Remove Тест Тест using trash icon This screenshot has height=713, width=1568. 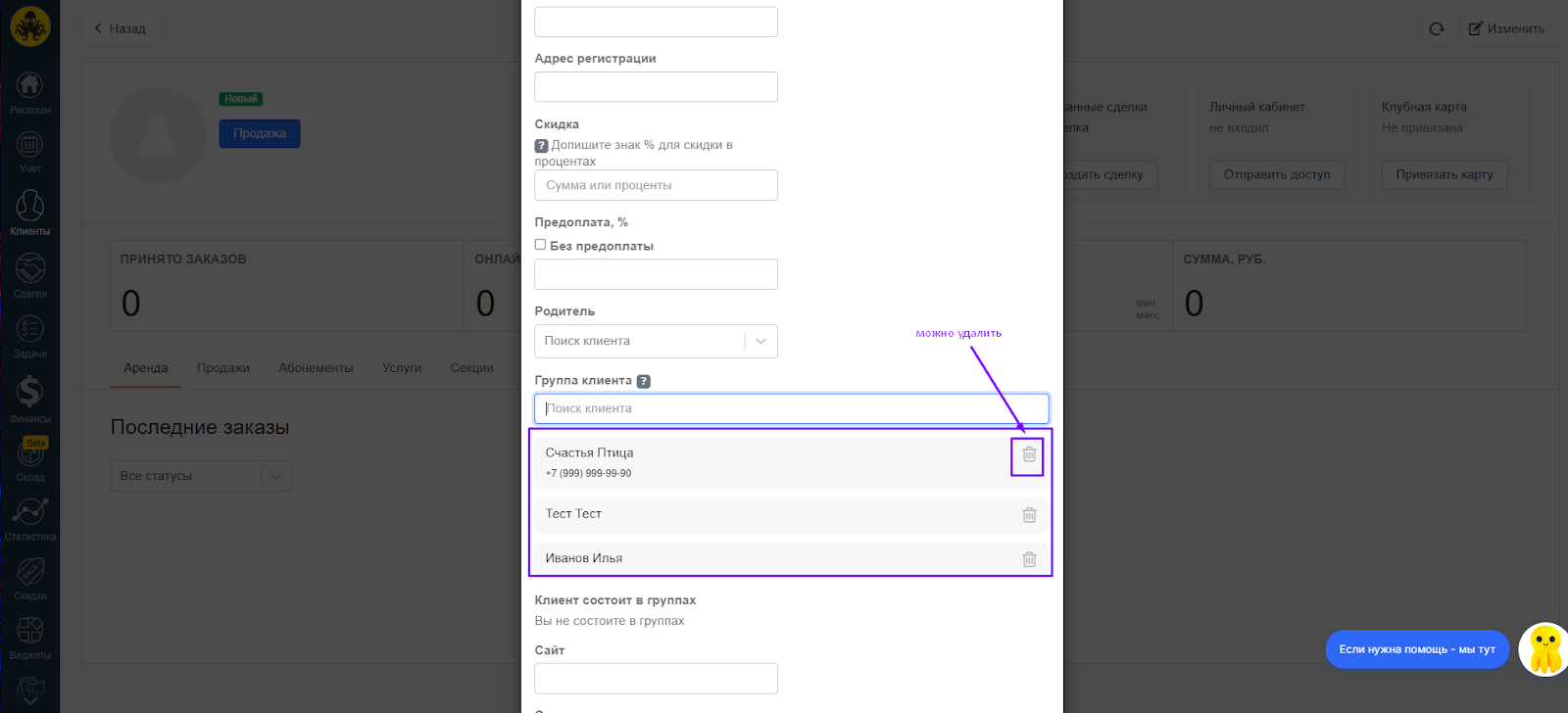click(x=1029, y=515)
